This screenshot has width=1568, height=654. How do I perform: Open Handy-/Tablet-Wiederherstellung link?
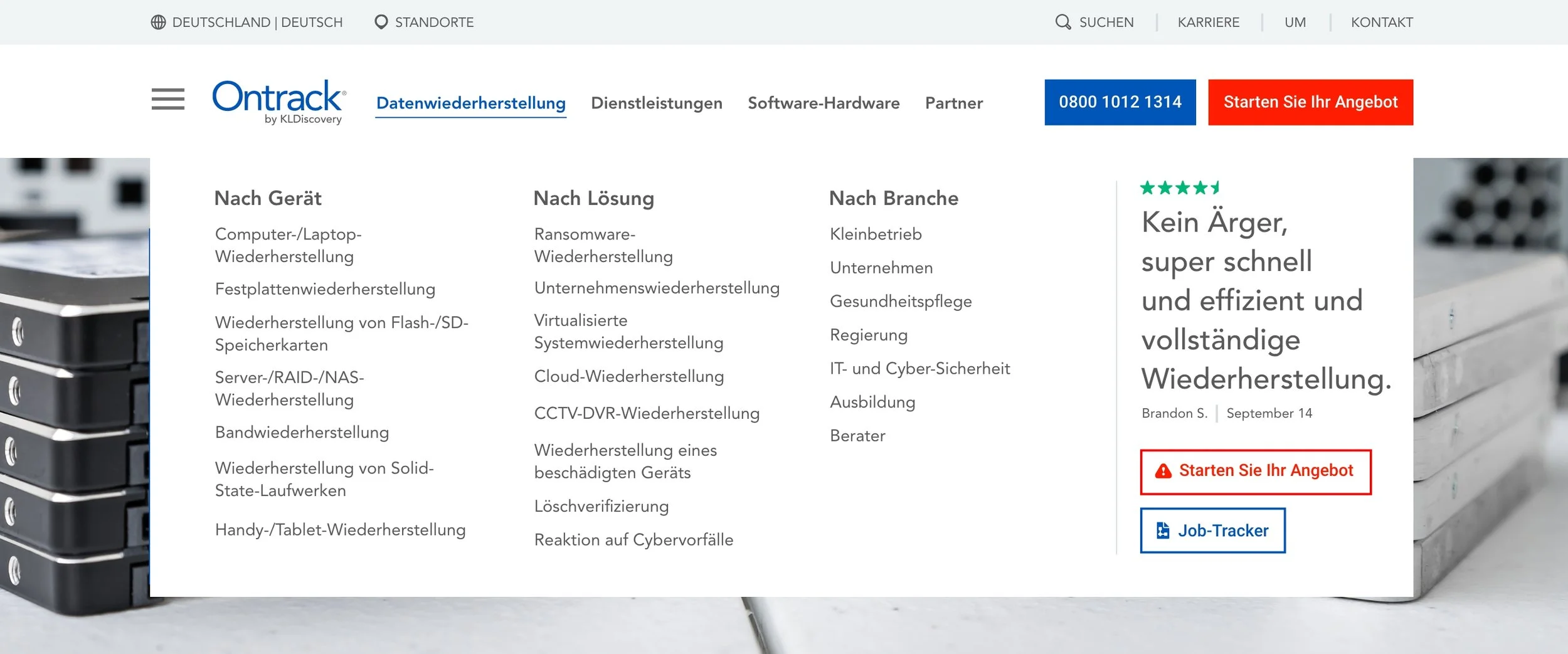(340, 530)
